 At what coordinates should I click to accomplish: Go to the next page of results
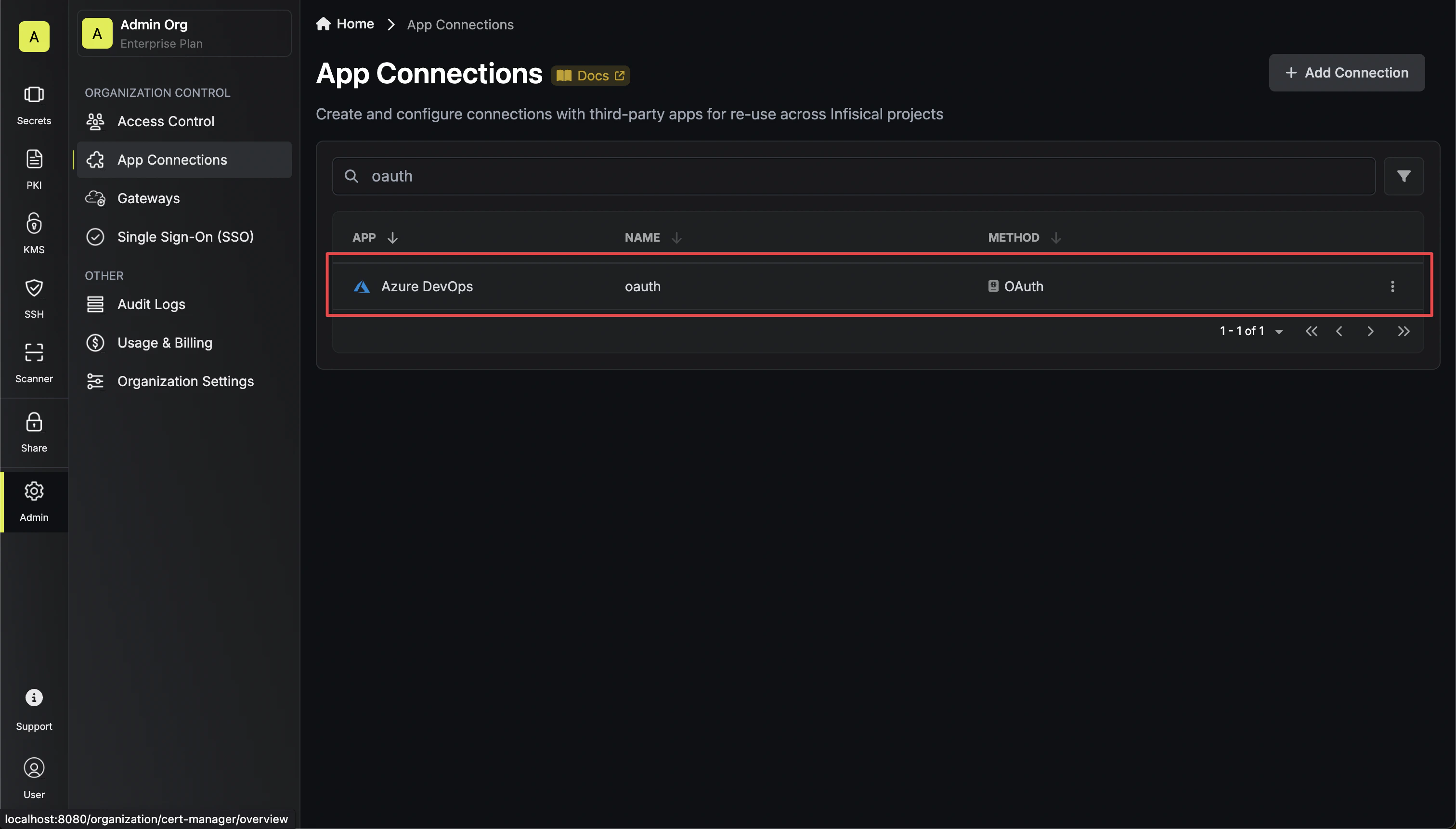coord(1370,331)
